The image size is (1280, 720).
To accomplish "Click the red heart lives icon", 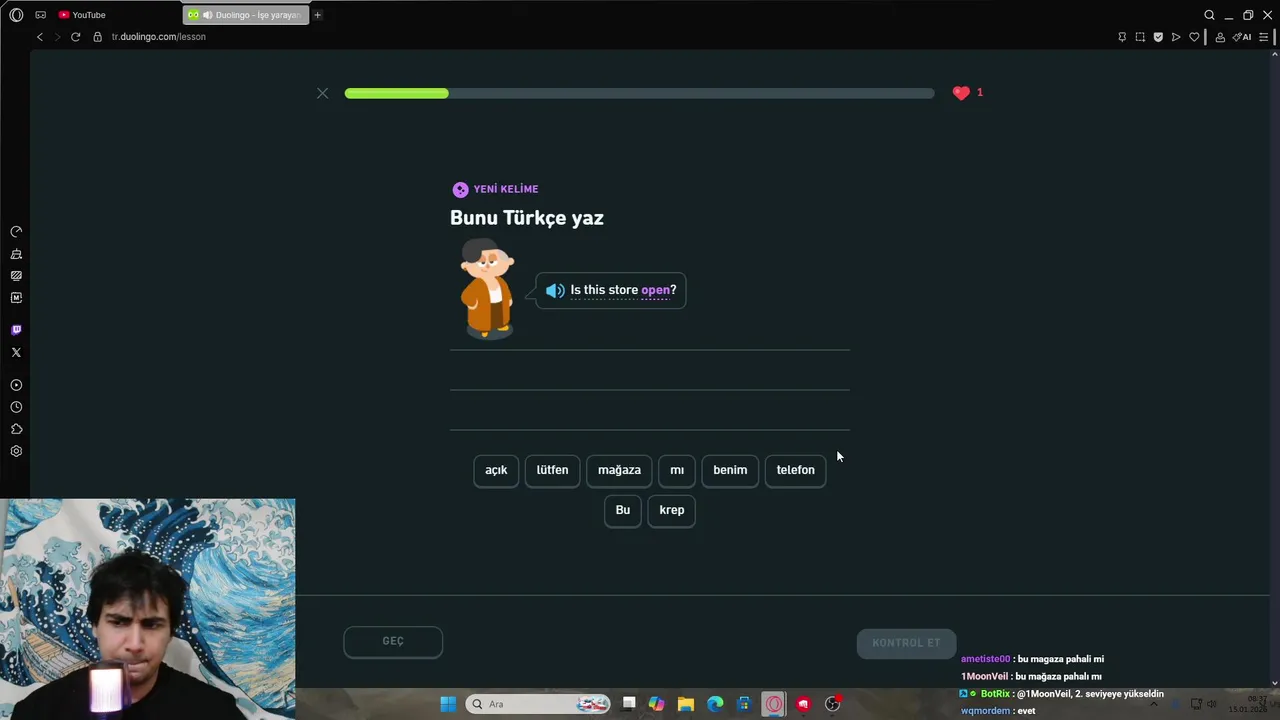I will click(961, 93).
